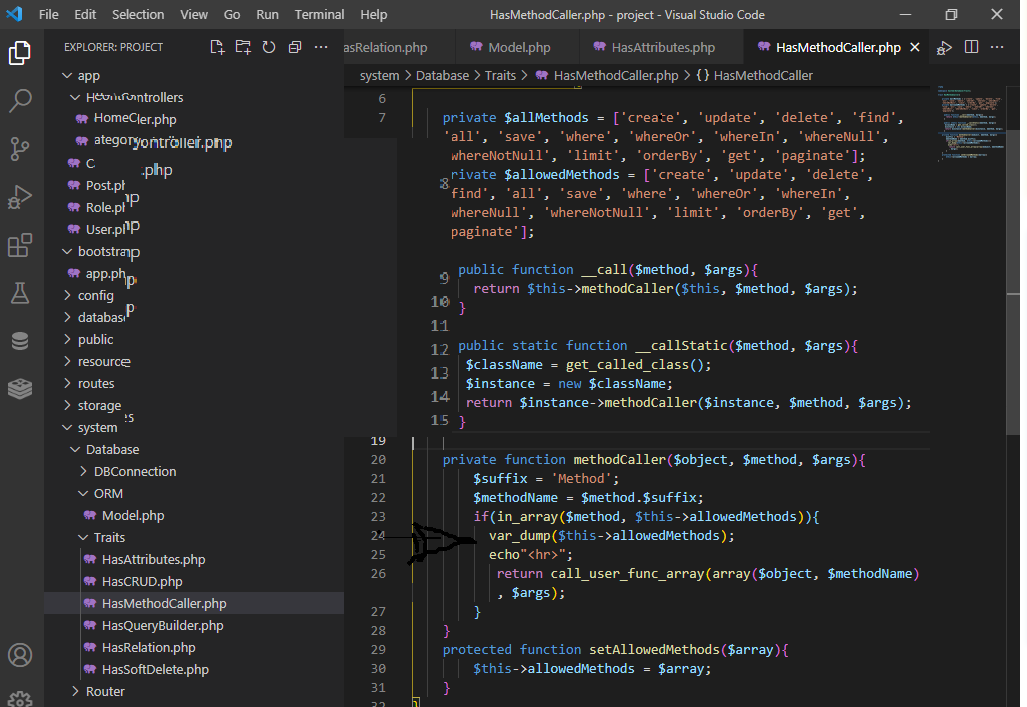This screenshot has width=1027, height=707.
Task: Split the editor to the right
Action: 971,47
